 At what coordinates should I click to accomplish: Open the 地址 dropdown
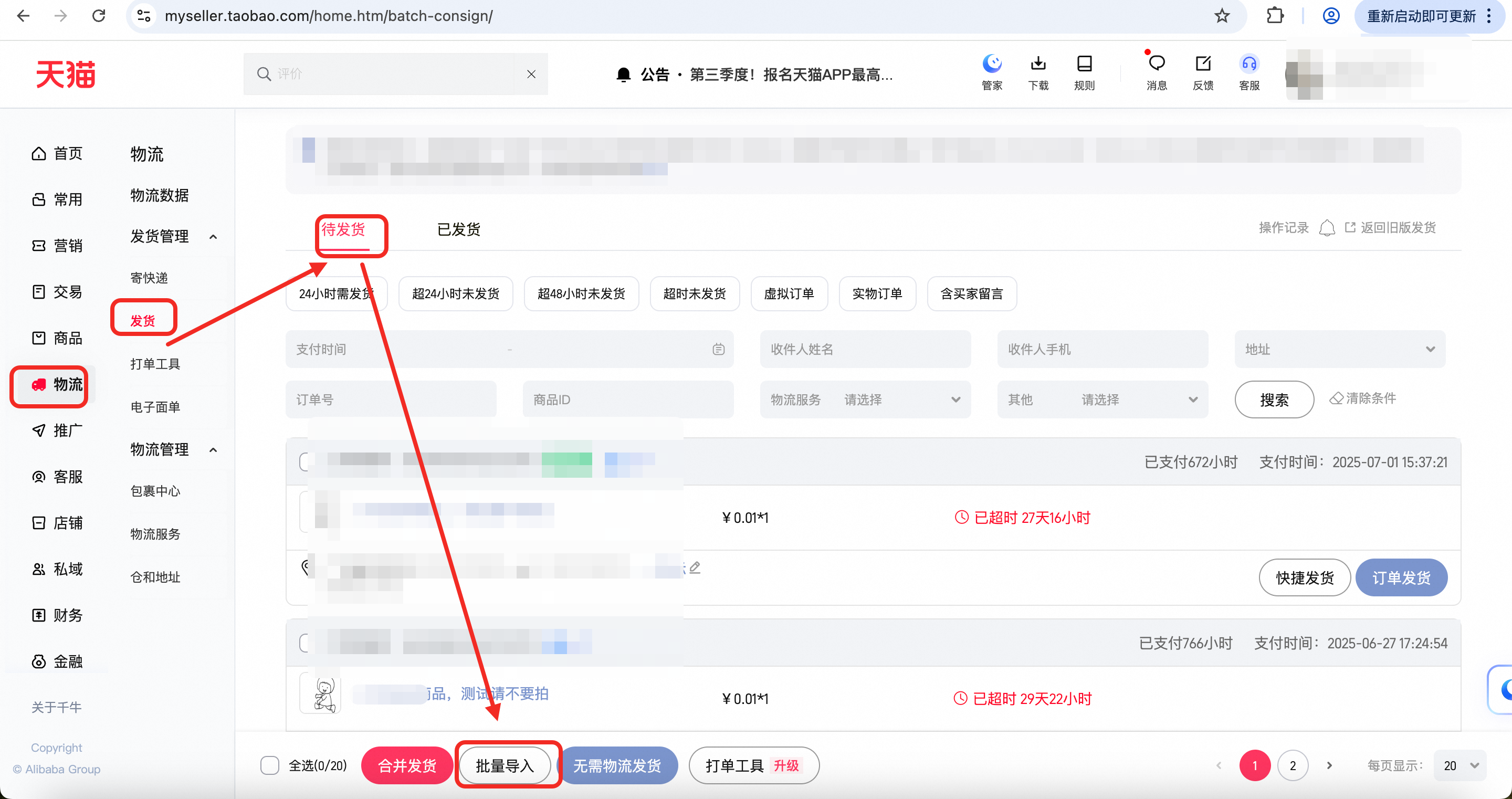point(1340,349)
